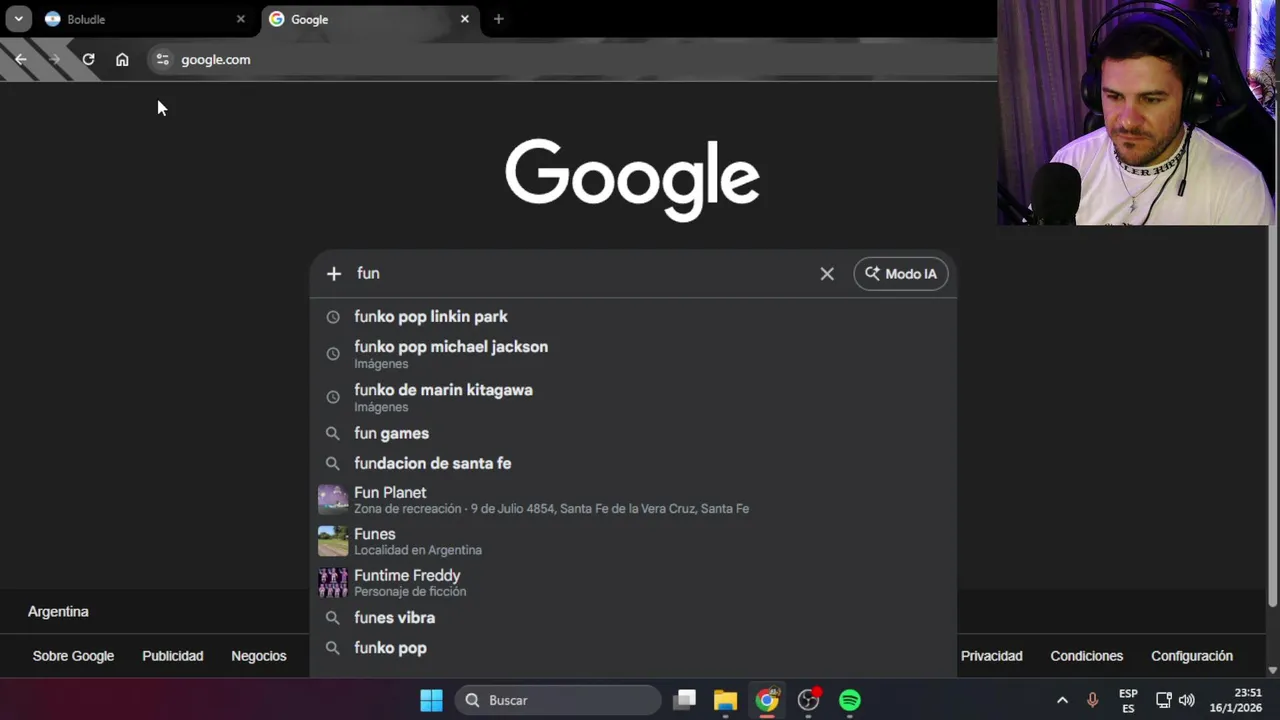This screenshot has height=720, width=1280.
Task: Click the taskbar Buscar search box
Action: [x=558, y=700]
